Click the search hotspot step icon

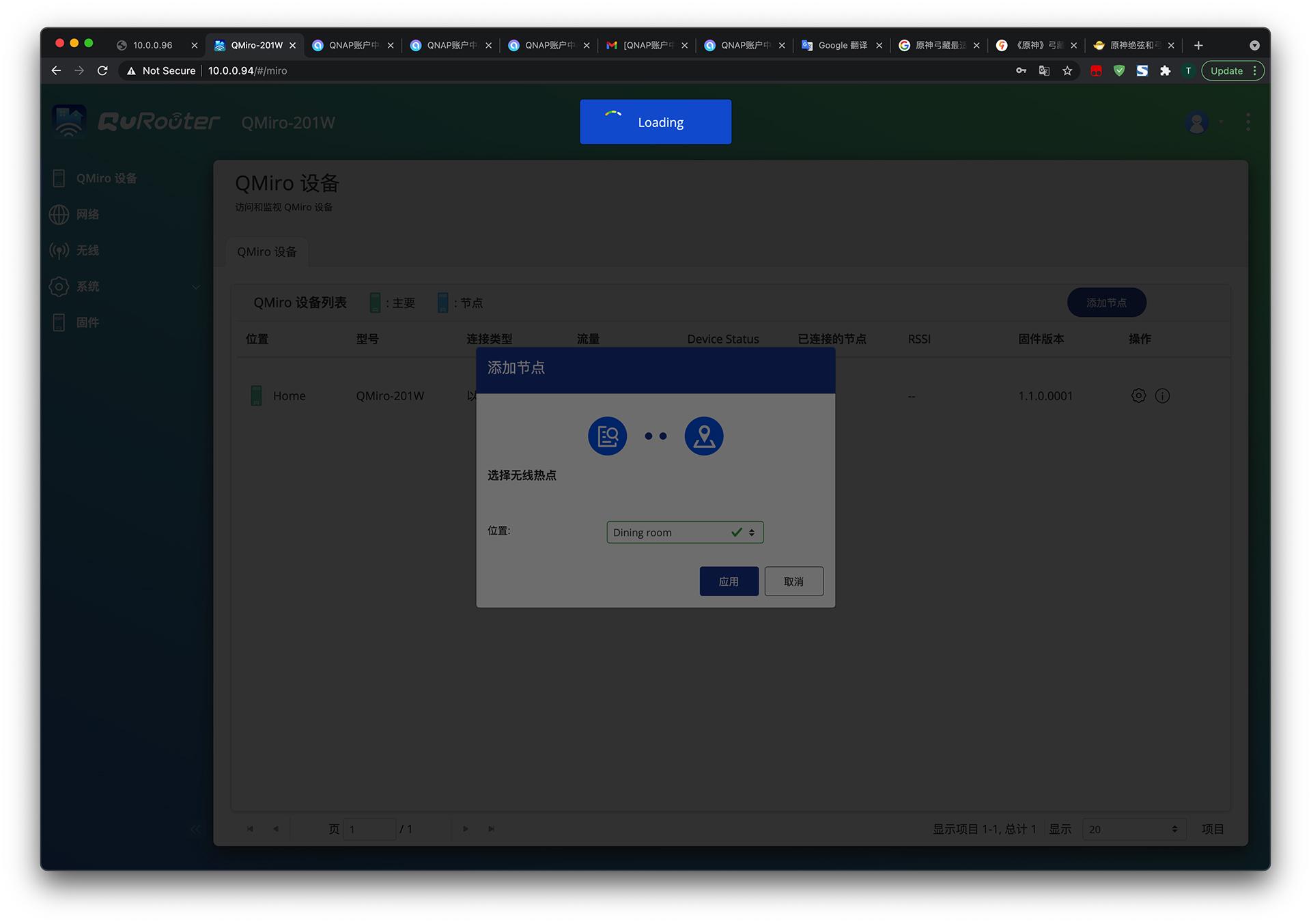tap(607, 436)
